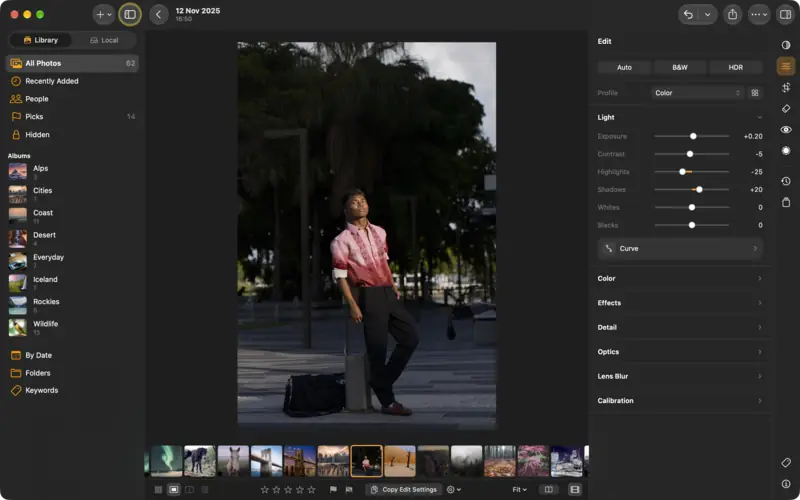Give the photo a three-star rating
The width and height of the screenshot is (800, 500).
[288, 490]
